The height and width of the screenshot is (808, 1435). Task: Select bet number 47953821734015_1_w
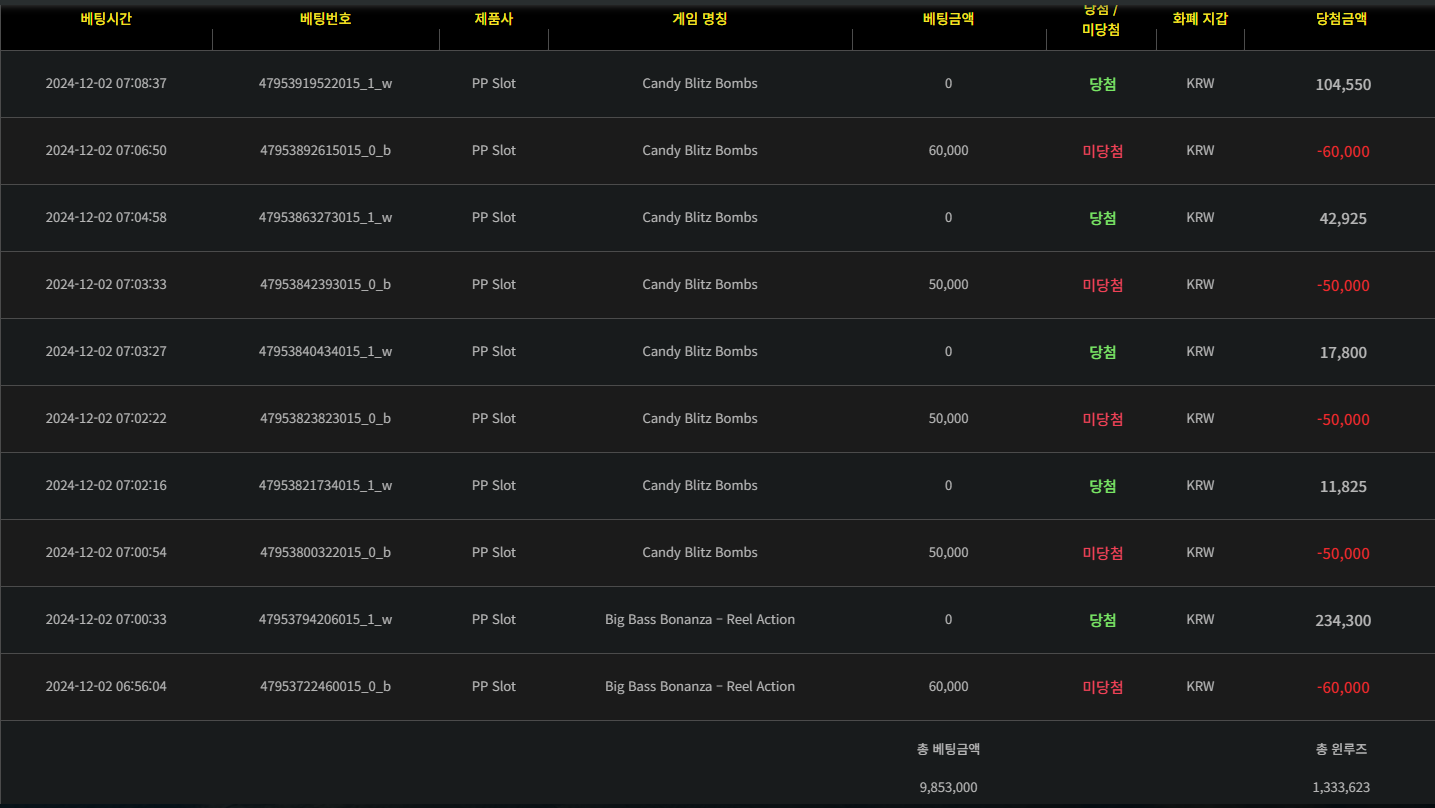tap(325, 486)
